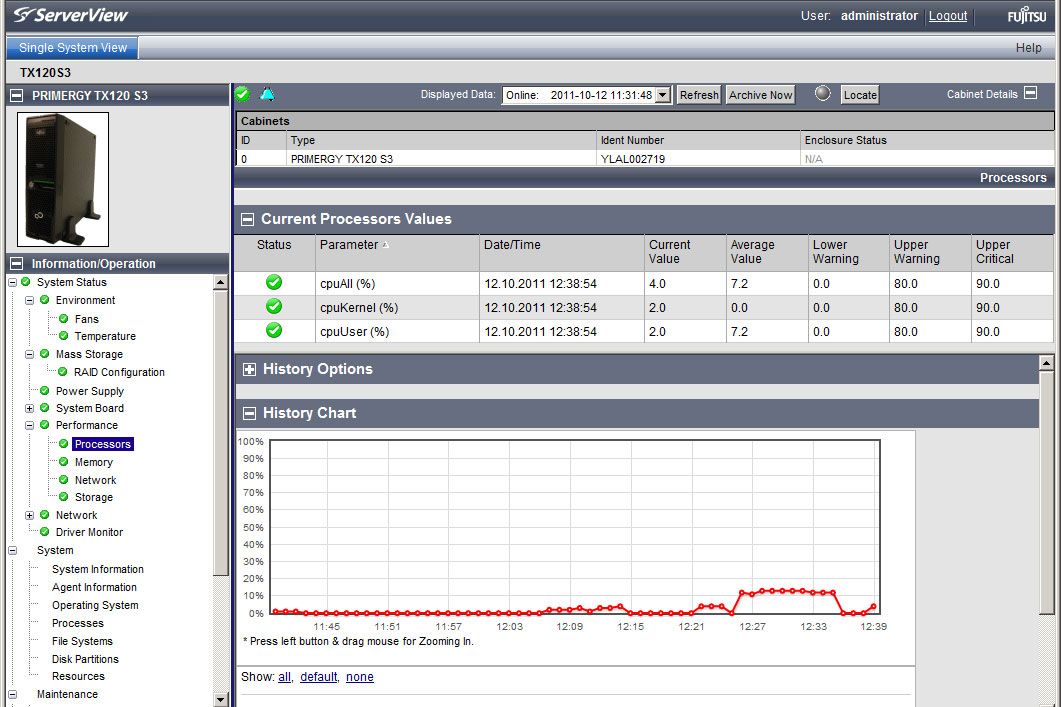Image resolution: width=1061 pixels, height=707 pixels.
Task: Collapse the System Status tree node
Action: point(12,282)
